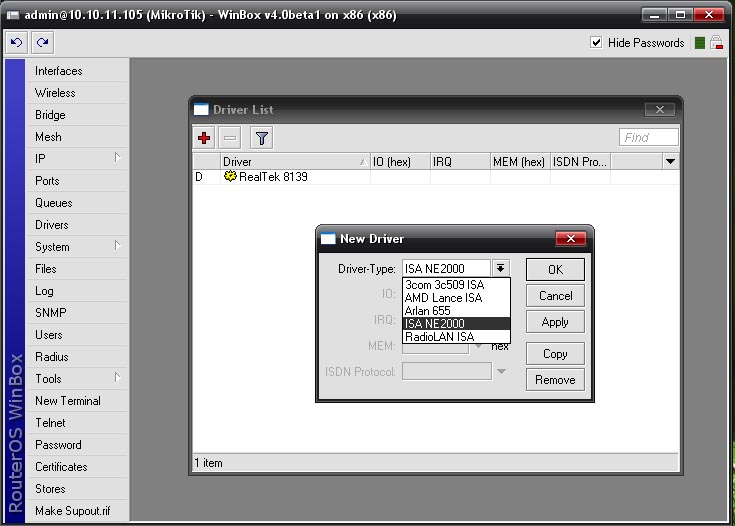The width and height of the screenshot is (735, 526).
Task: Toggle the Hide Passwords checkbox
Action: point(596,43)
